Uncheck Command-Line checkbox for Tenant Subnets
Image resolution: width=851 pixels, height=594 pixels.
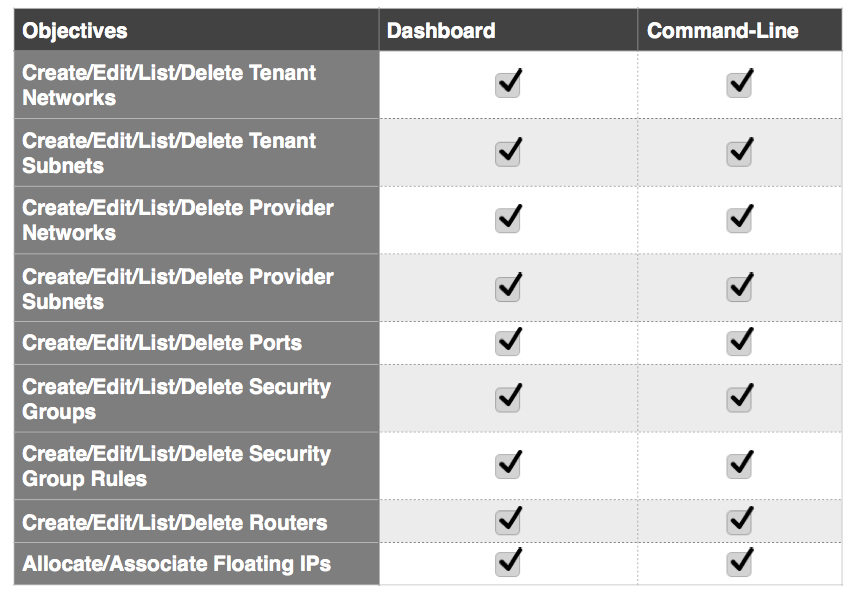click(x=739, y=153)
